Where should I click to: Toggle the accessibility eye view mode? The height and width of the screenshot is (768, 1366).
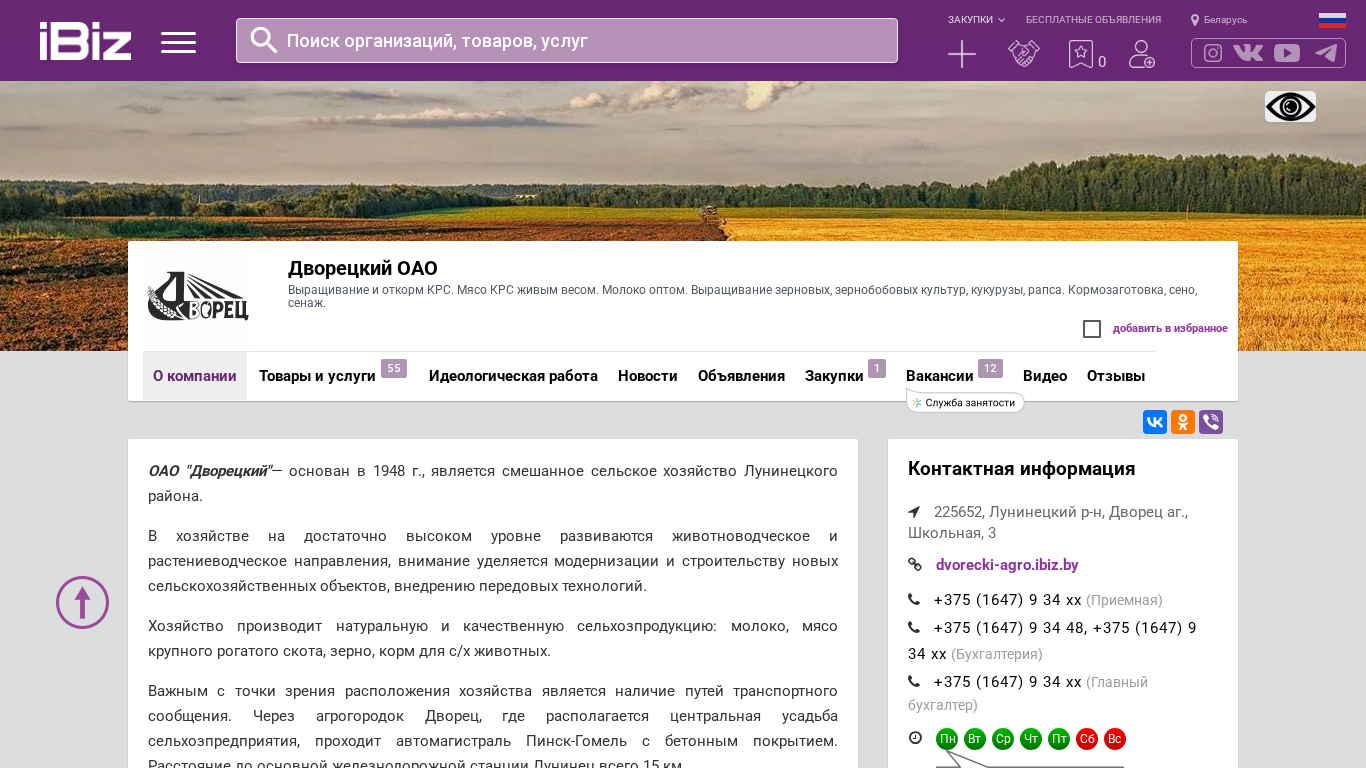click(x=1290, y=107)
